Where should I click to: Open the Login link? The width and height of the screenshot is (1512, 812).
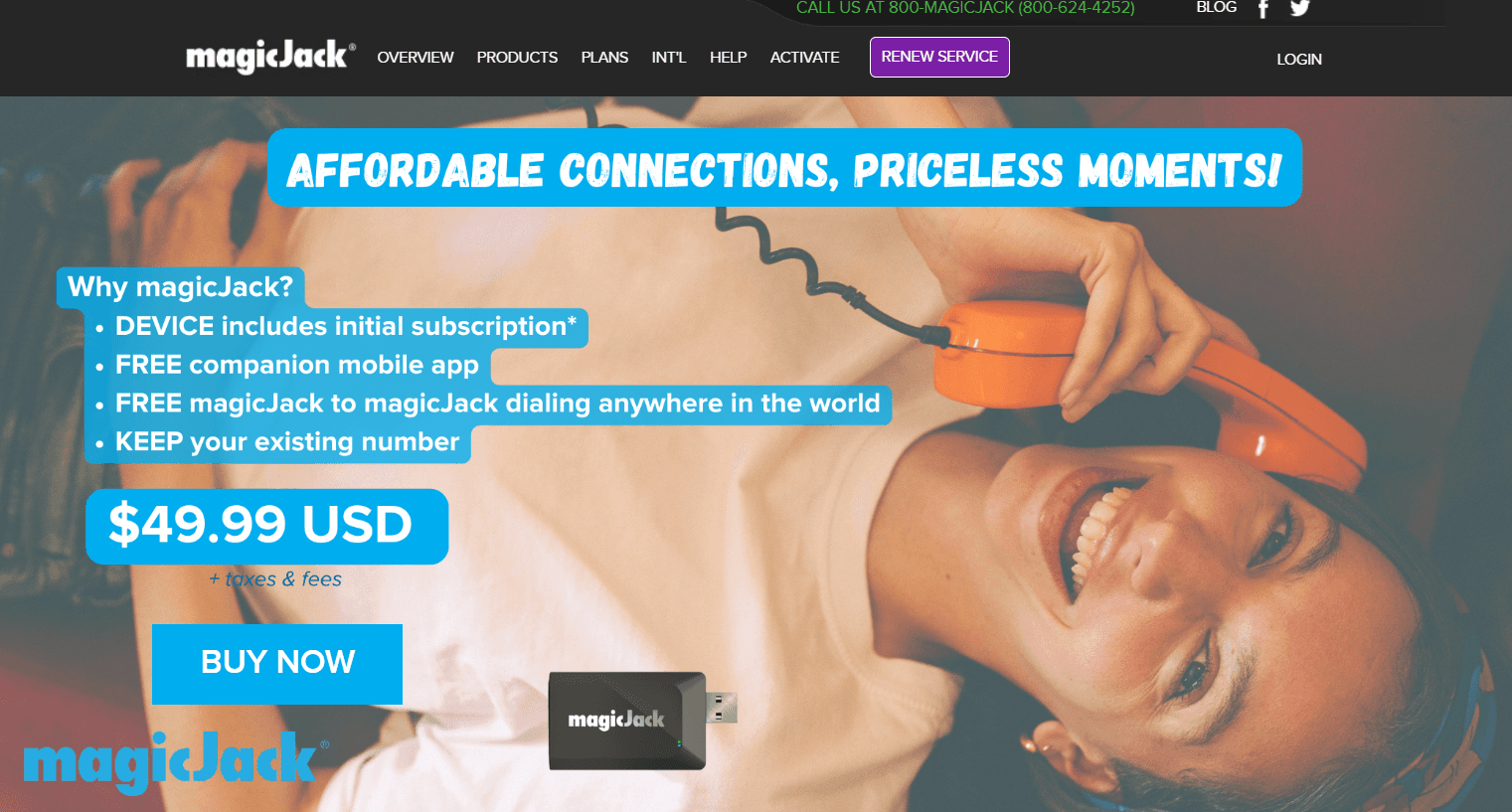click(x=1299, y=60)
